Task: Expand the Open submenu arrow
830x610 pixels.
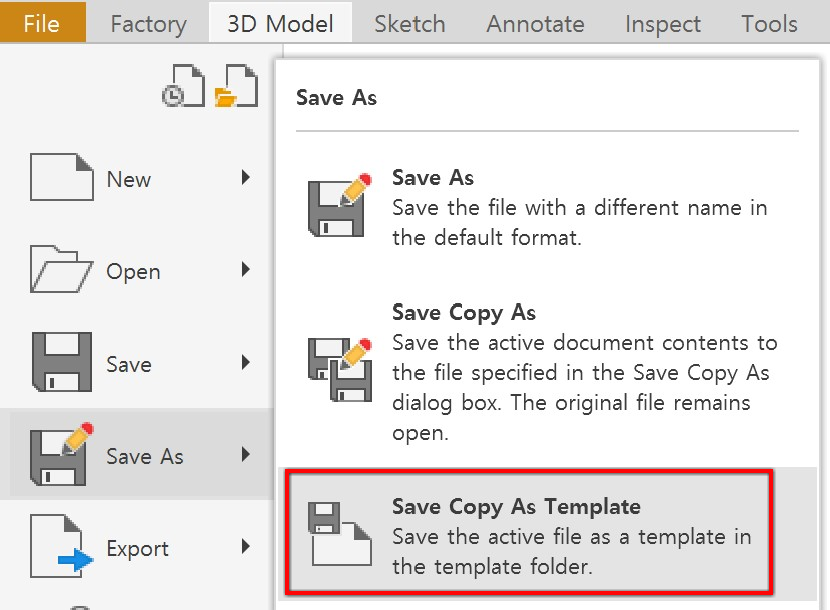Action: [x=245, y=270]
